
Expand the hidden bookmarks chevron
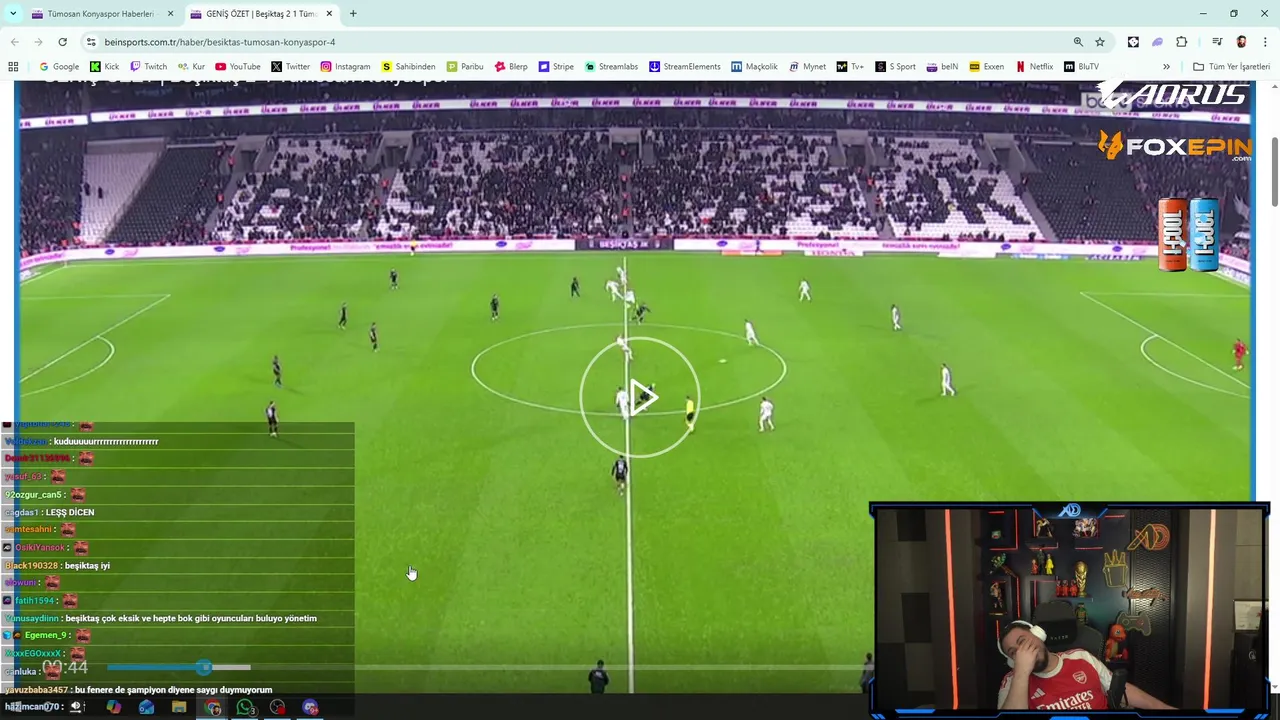point(1166,67)
